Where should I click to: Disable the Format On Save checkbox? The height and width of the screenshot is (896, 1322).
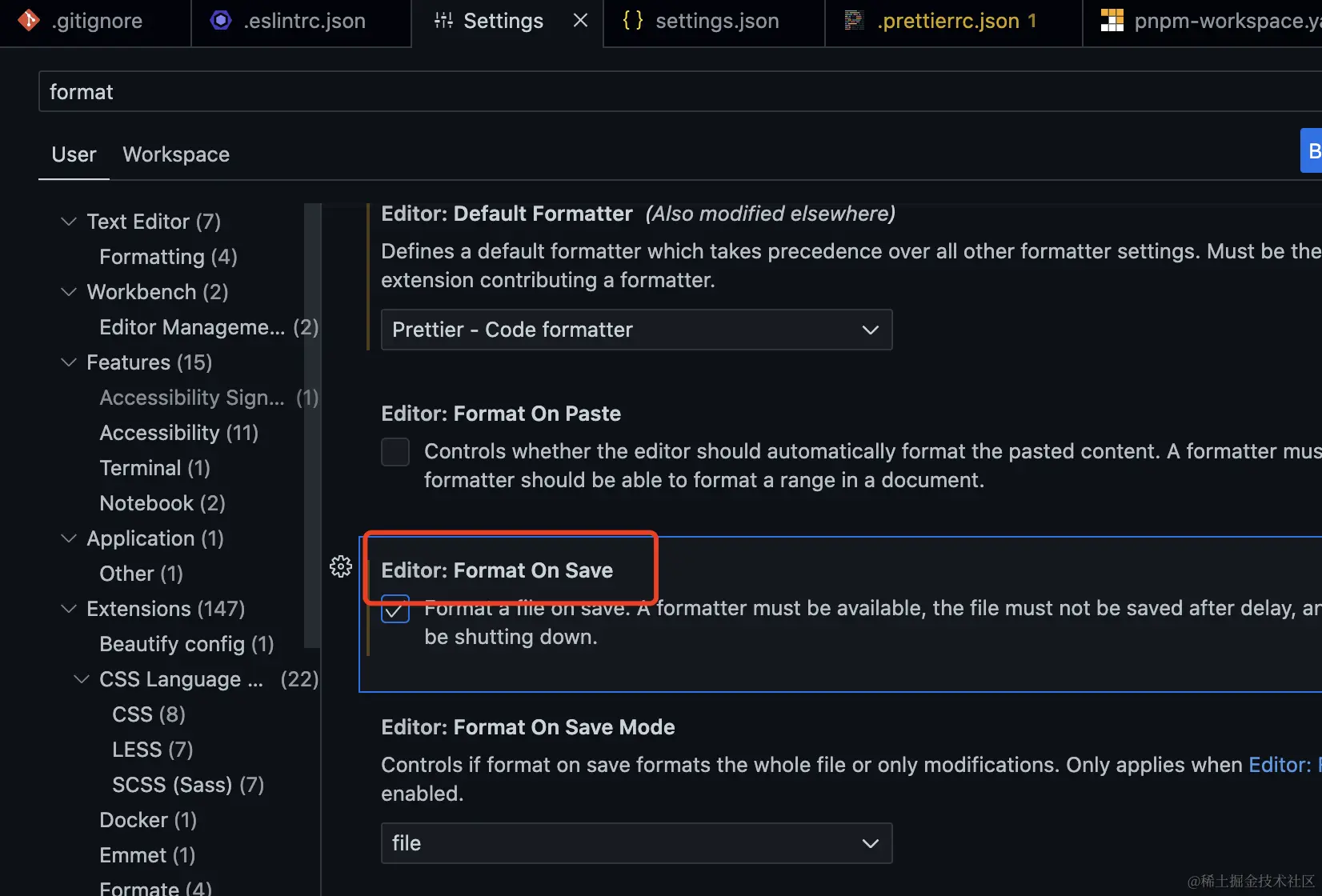tap(395, 609)
